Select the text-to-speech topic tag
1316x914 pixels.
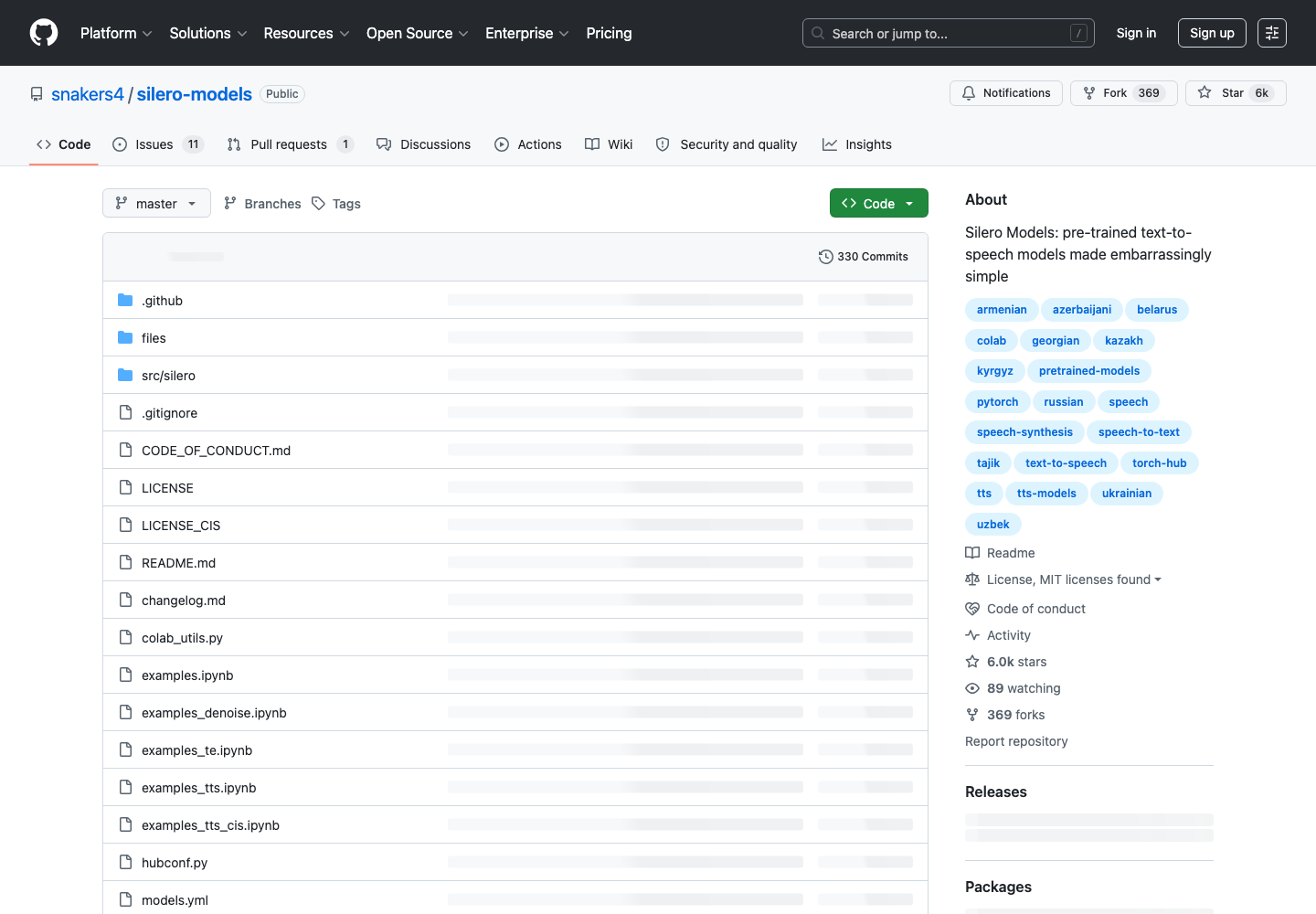[x=1066, y=463]
